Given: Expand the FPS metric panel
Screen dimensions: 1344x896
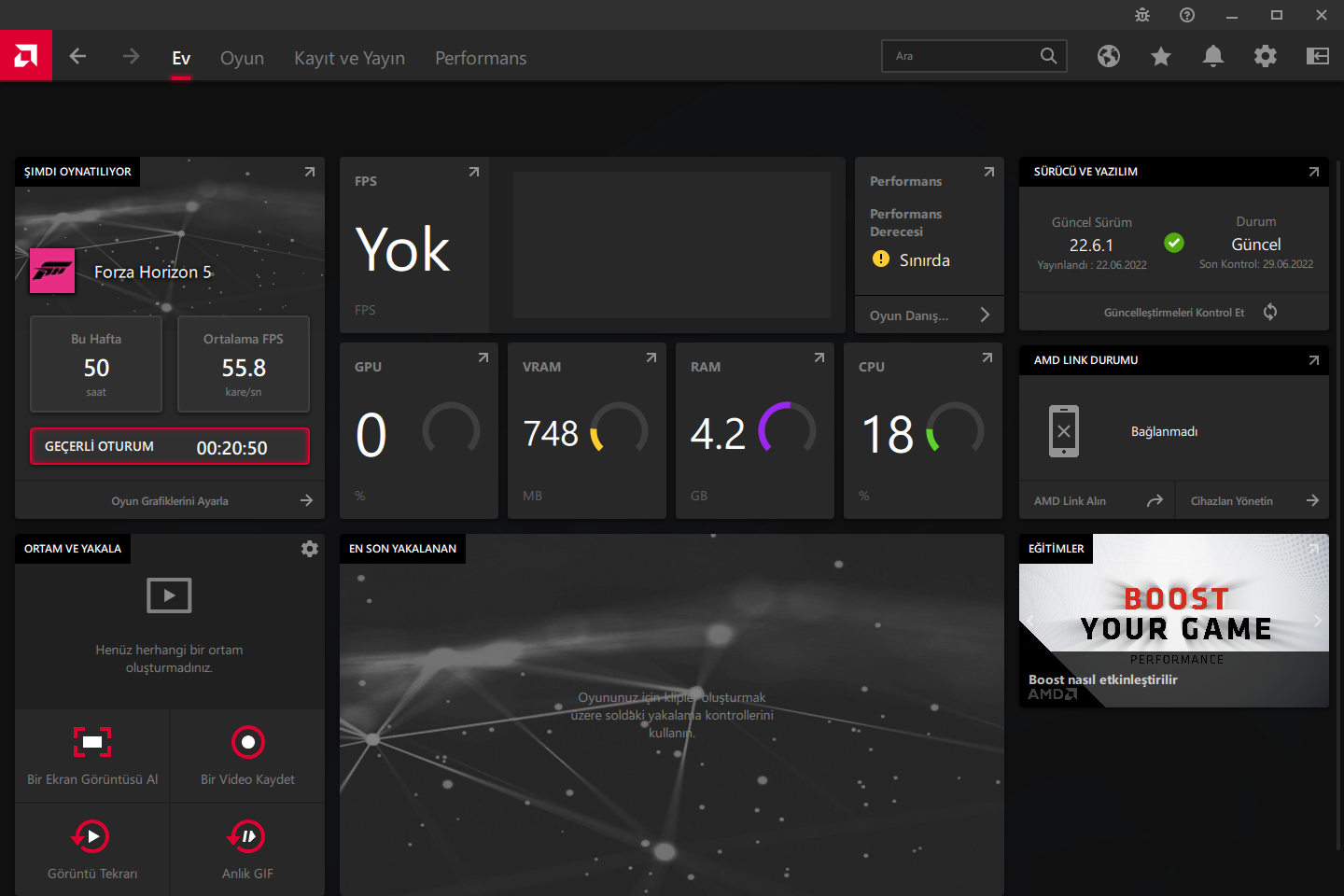Looking at the screenshot, I should pos(474,172).
